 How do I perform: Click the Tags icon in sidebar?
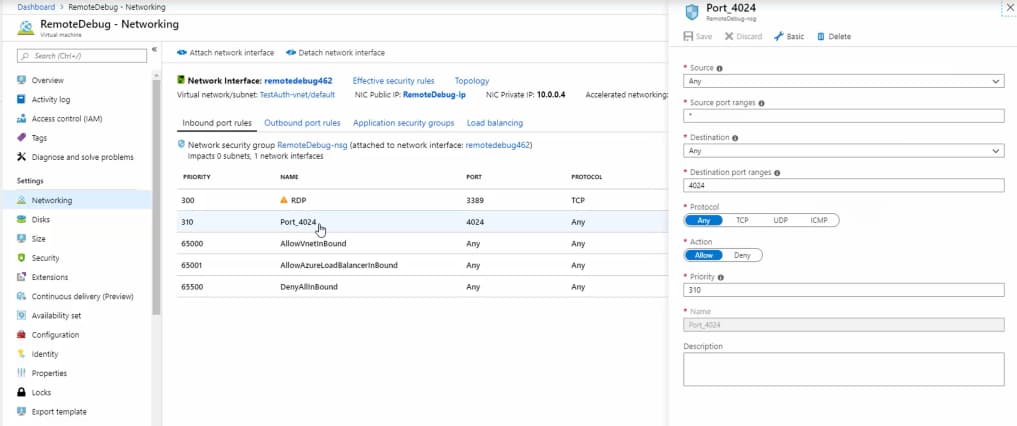click(x=21, y=138)
